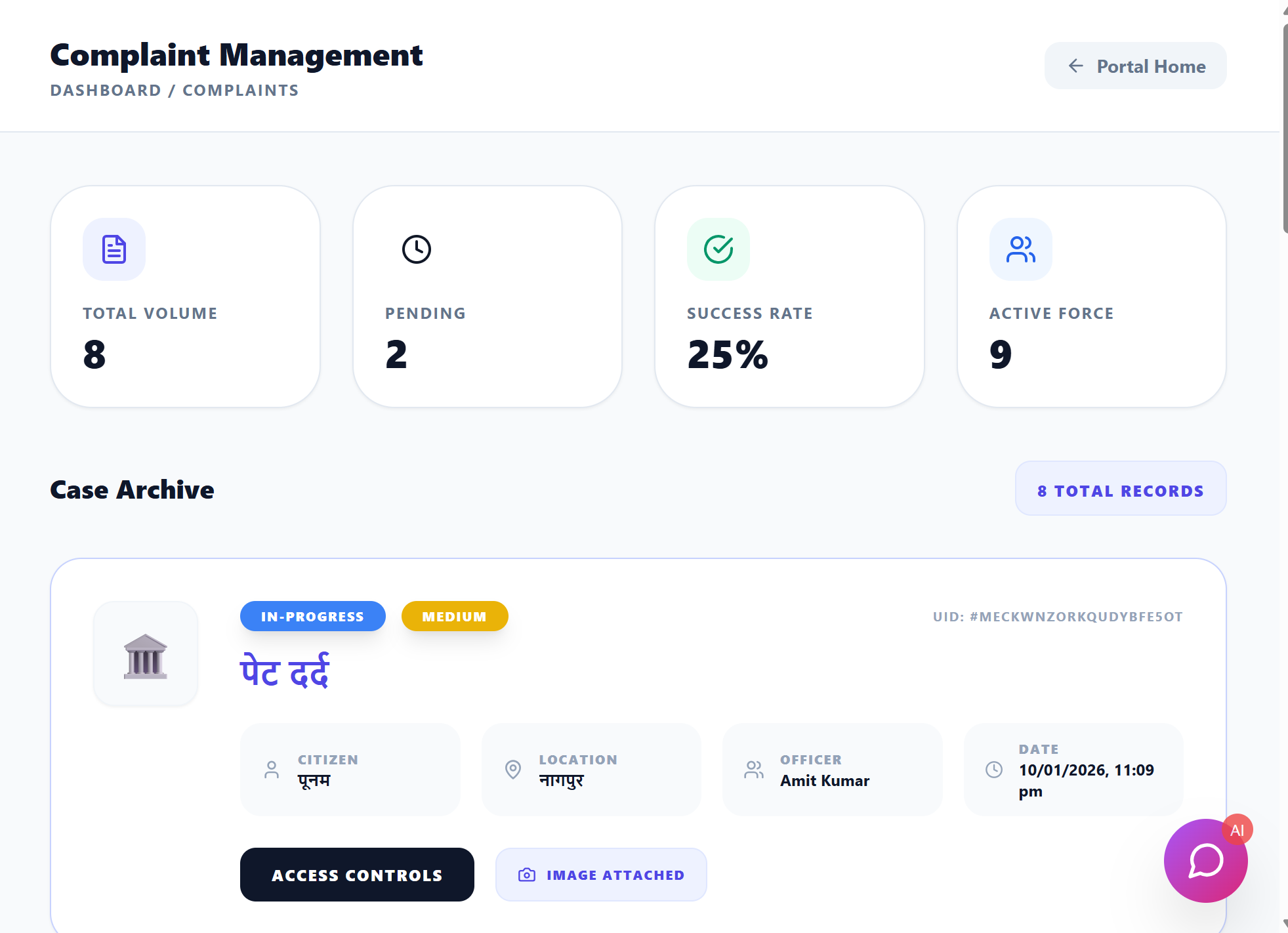Click the Active Force users icon

click(1020, 249)
